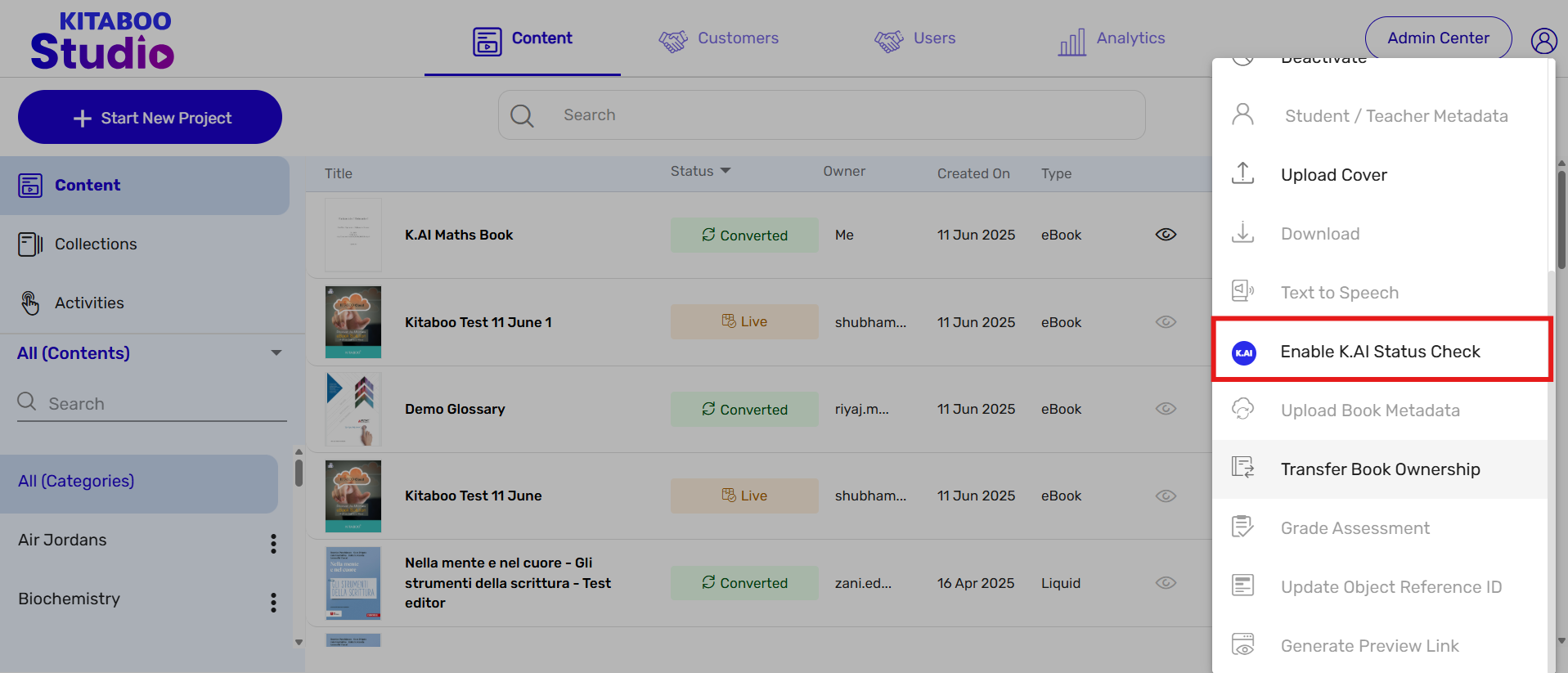
Task: Click the Demo Glossary cover thumbnail
Action: [x=353, y=409]
